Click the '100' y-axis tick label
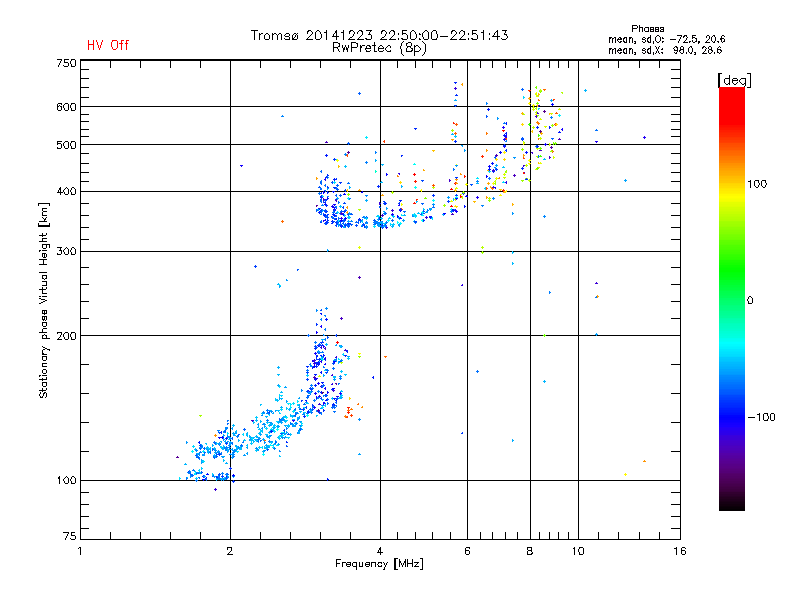The image size is (800, 600). [66, 480]
